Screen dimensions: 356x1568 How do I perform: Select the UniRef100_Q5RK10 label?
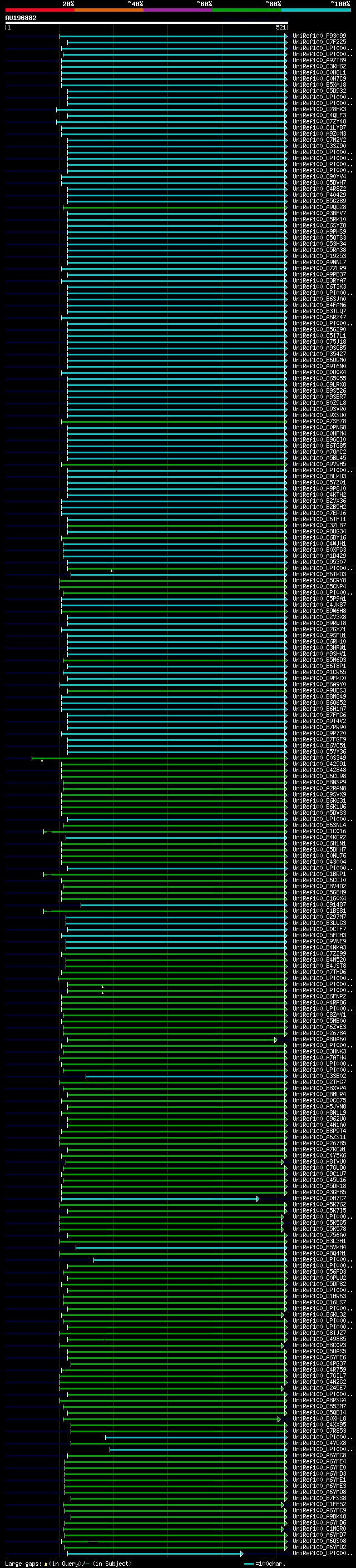(x=319, y=220)
